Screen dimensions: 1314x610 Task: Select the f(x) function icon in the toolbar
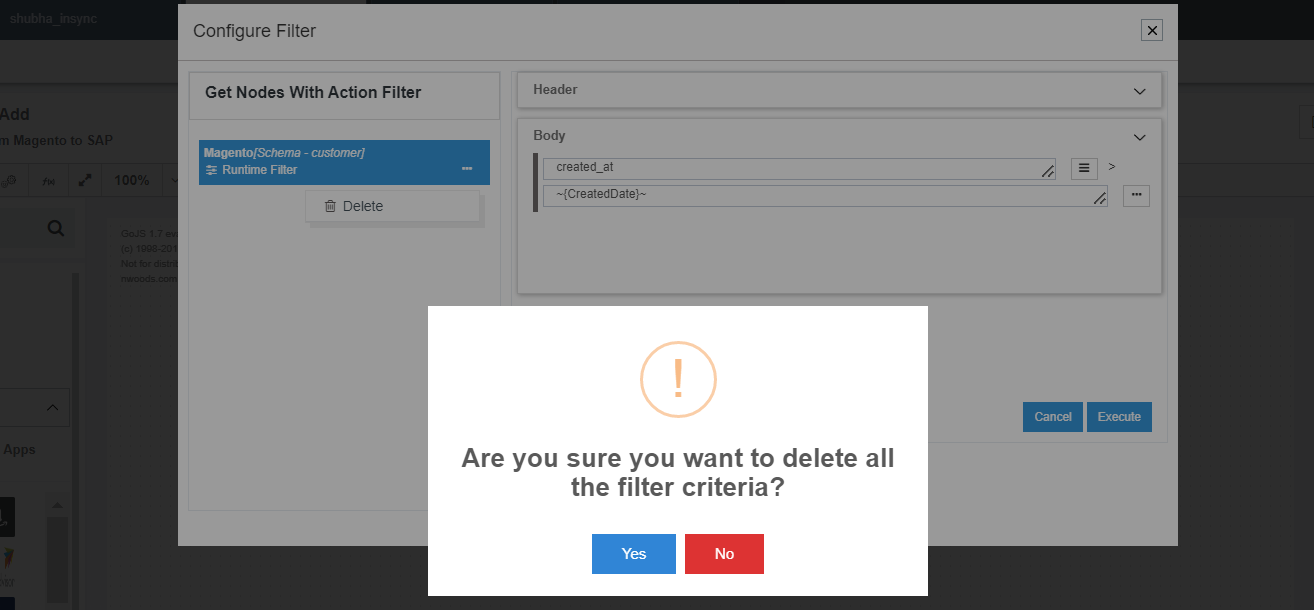[48, 180]
